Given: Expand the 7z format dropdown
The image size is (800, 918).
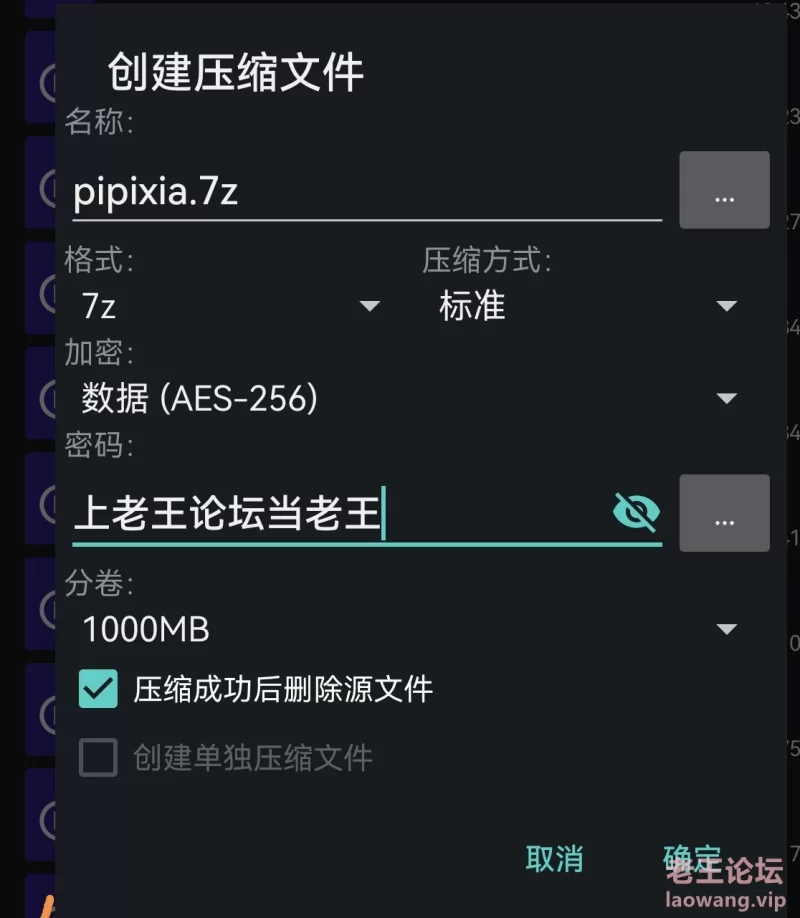Looking at the screenshot, I should pos(231,306).
